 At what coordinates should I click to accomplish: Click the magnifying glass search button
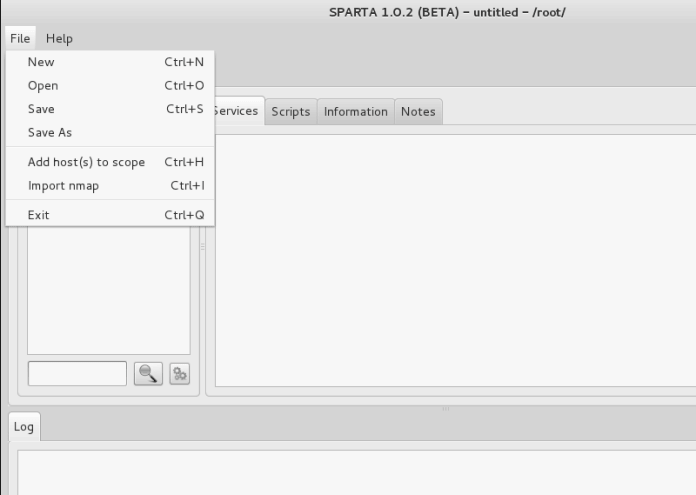[148, 373]
